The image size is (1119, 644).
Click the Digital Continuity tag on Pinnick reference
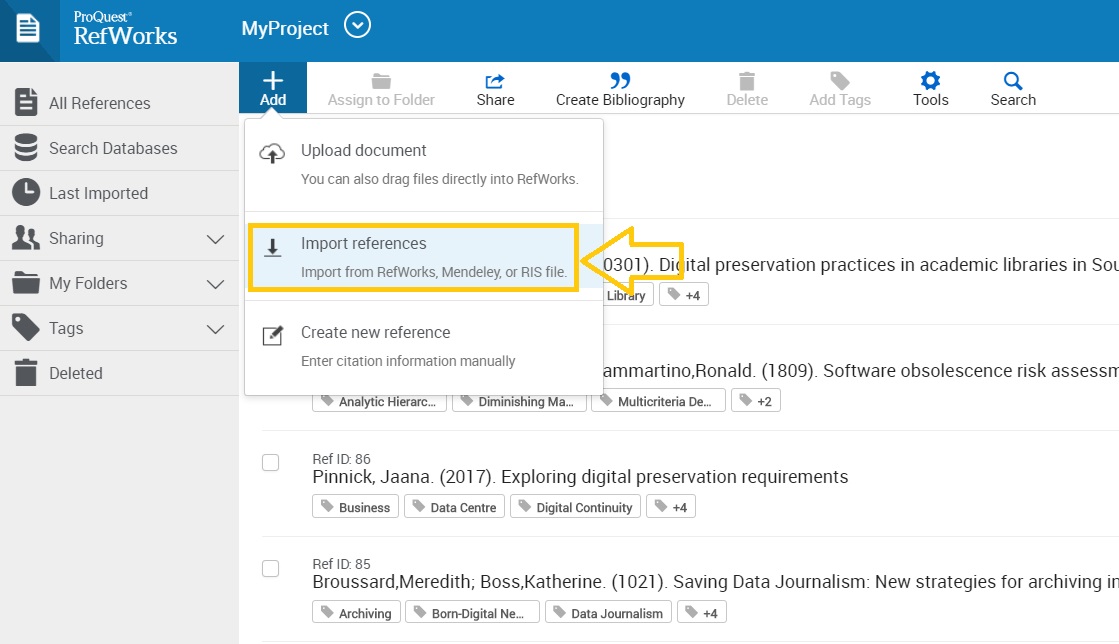(575, 506)
